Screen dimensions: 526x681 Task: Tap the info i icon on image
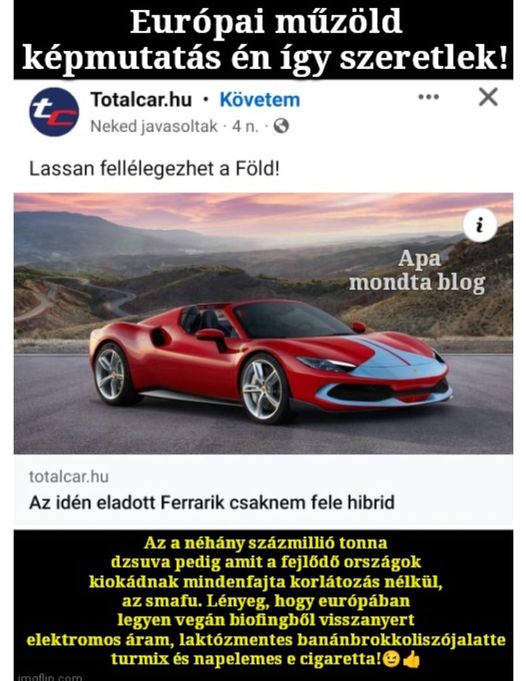[x=480, y=225]
